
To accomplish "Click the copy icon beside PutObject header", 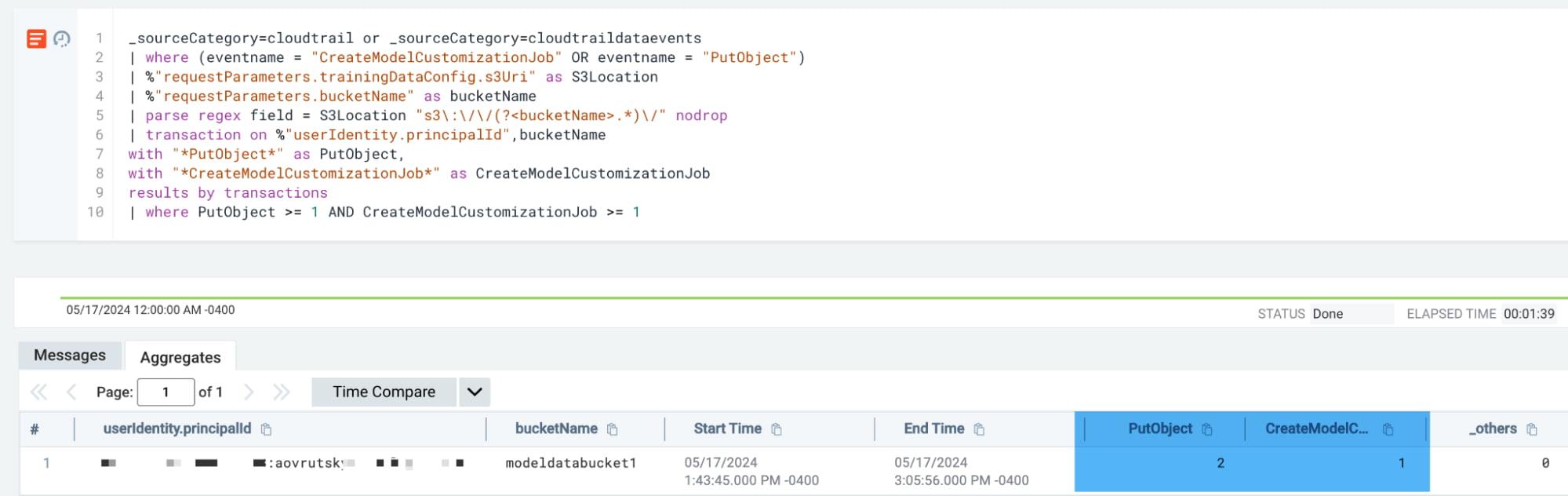I will click(1207, 429).
